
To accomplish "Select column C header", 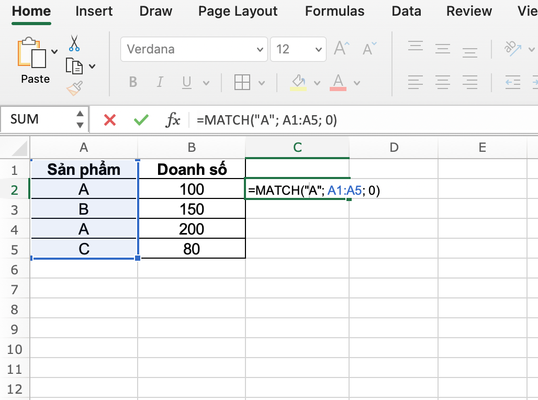I will 297,148.
